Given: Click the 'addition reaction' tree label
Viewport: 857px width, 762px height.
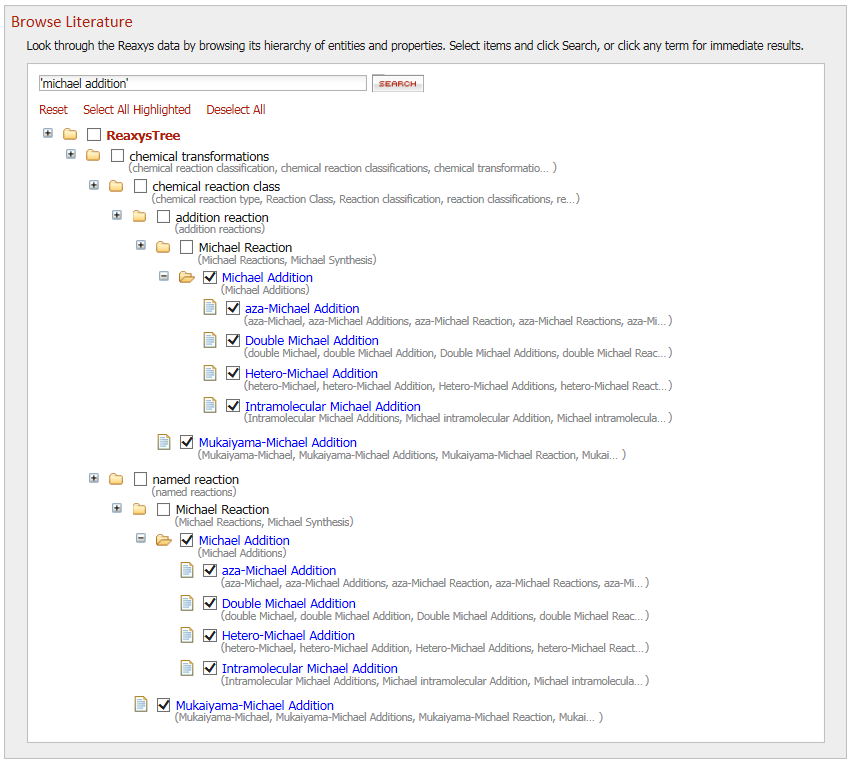Looking at the screenshot, I should click(222, 218).
